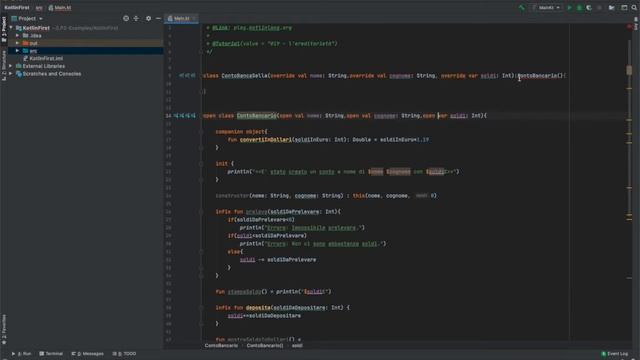Fold the preleva function in the gutter

click(201, 211)
